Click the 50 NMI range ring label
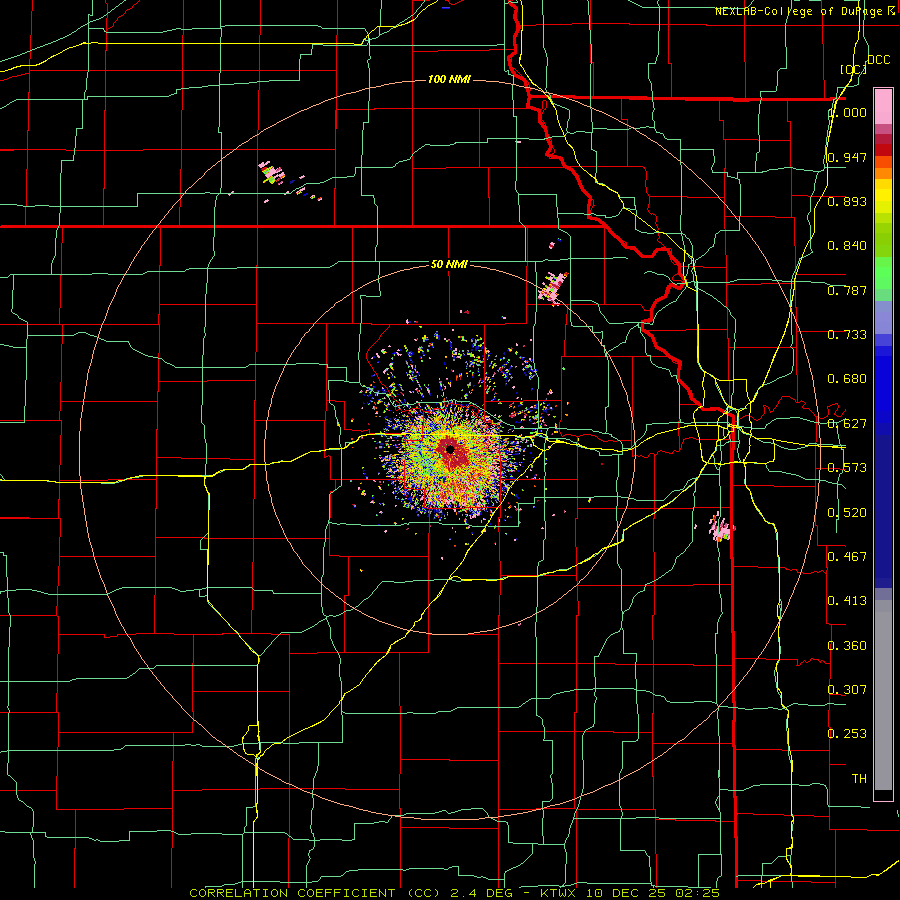900x900 pixels. tap(449, 264)
